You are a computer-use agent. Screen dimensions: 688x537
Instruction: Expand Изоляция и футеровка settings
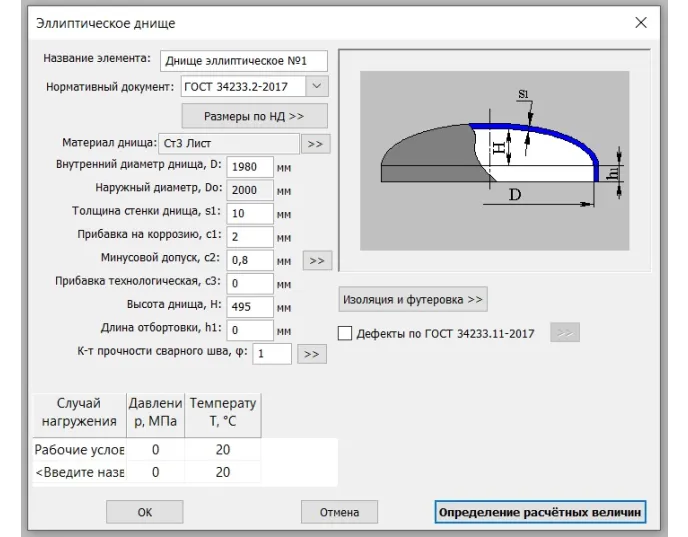point(413,299)
